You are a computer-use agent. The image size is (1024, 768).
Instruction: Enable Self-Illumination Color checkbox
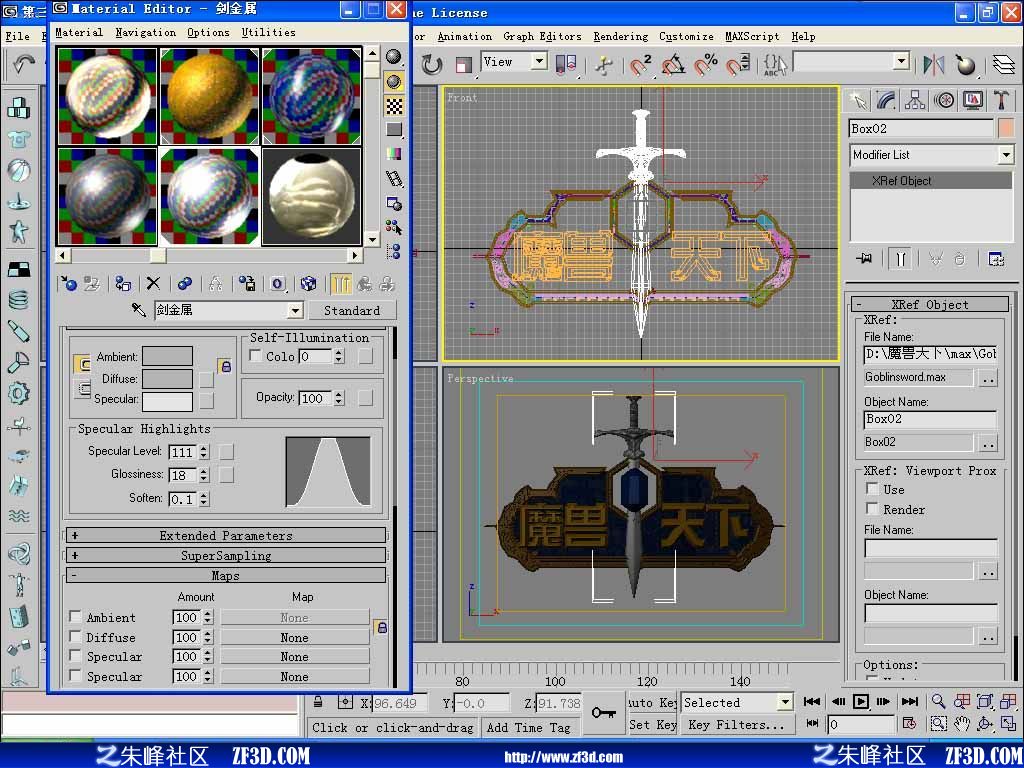click(x=256, y=355)
